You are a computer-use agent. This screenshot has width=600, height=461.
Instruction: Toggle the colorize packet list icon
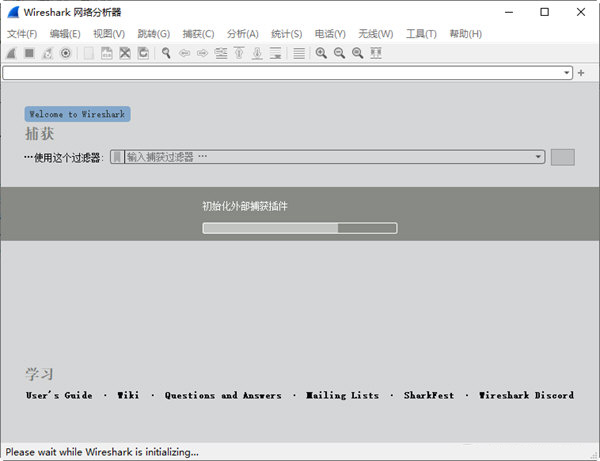coord(299,53)
